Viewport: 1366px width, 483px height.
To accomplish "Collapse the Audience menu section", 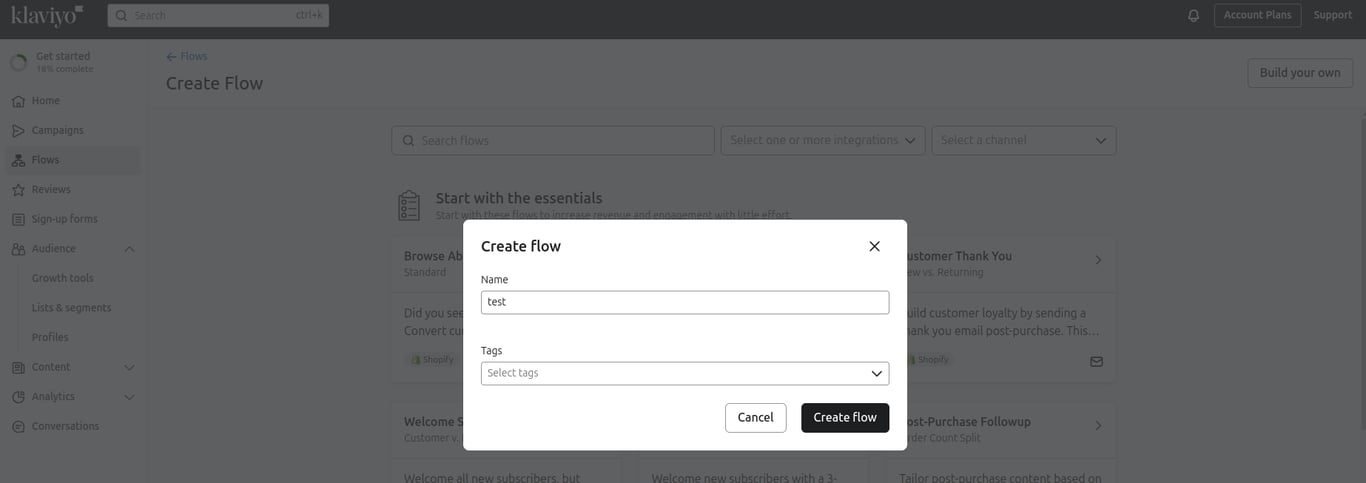I will (129, 249).
